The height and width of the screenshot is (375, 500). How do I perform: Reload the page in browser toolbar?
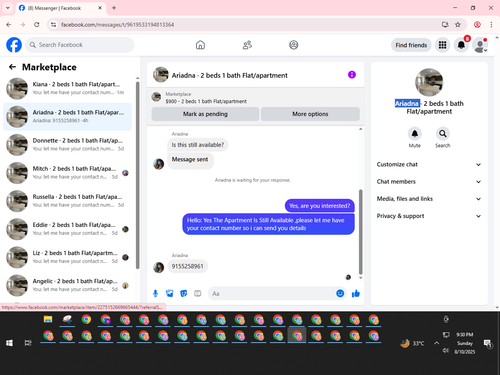click(37, 24)
